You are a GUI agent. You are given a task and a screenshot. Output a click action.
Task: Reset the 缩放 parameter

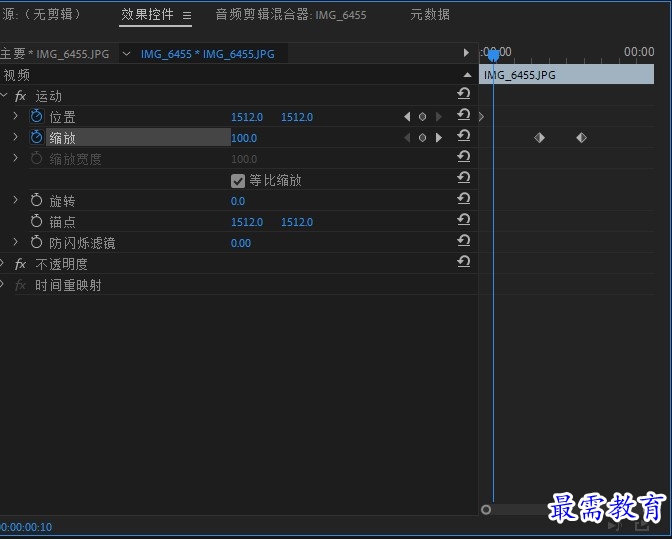coord(463,135)
